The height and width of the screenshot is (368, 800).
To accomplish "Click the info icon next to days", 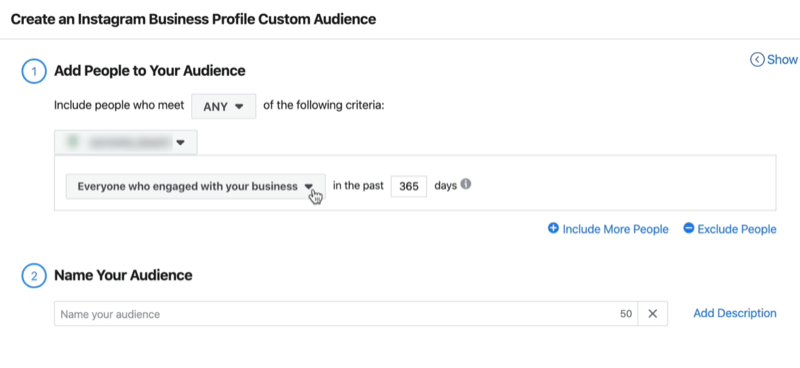I will point(465,185).
